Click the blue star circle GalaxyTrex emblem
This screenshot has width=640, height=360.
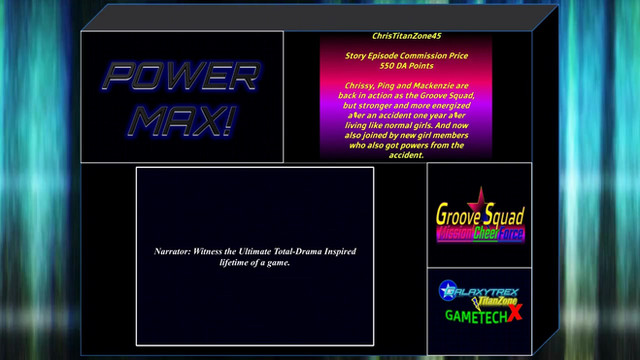pos(448,290)
